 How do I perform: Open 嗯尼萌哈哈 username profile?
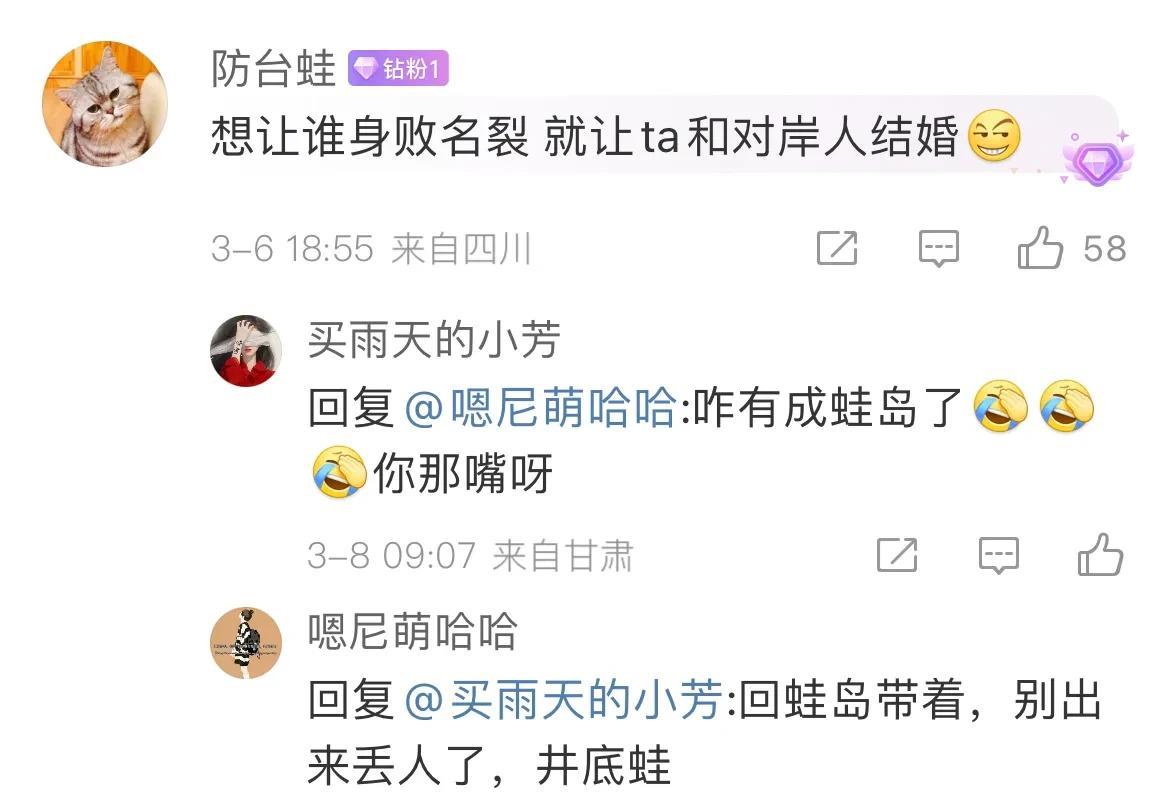click(413, 632)
